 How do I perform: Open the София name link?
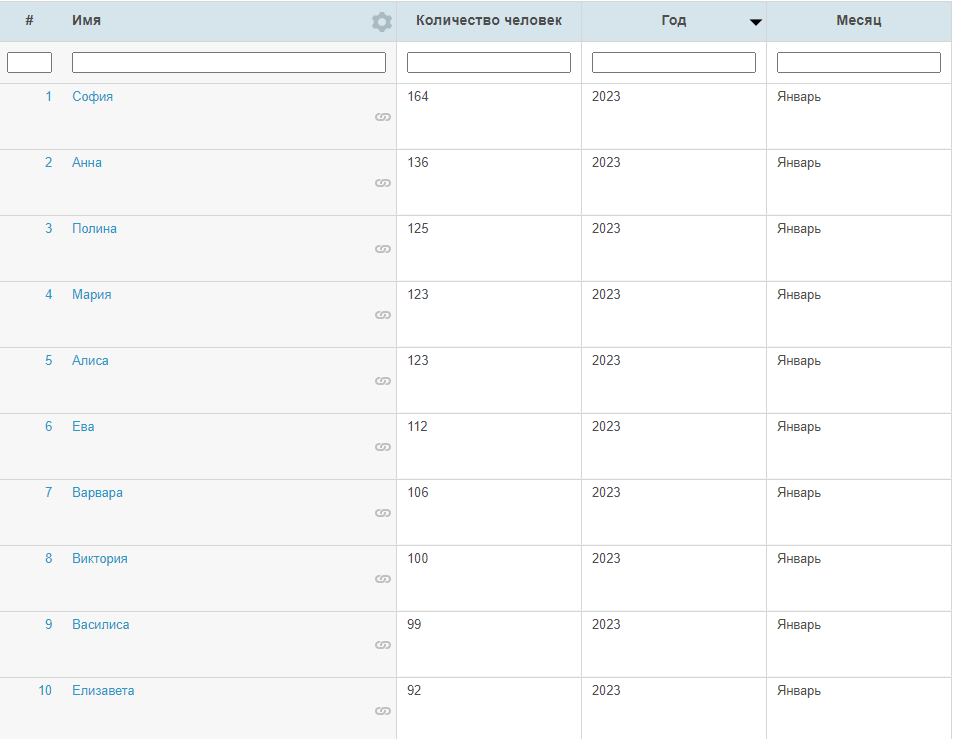[93, 97]
